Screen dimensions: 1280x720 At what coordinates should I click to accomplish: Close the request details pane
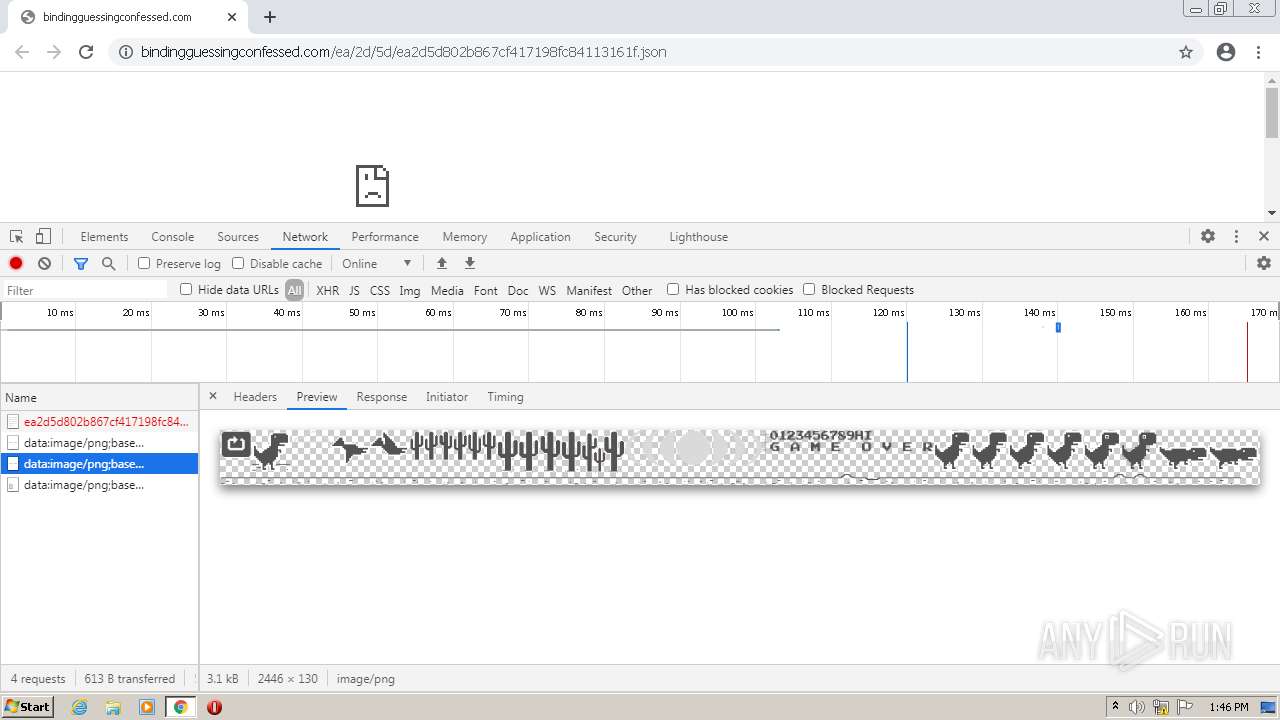coord(213,396)
